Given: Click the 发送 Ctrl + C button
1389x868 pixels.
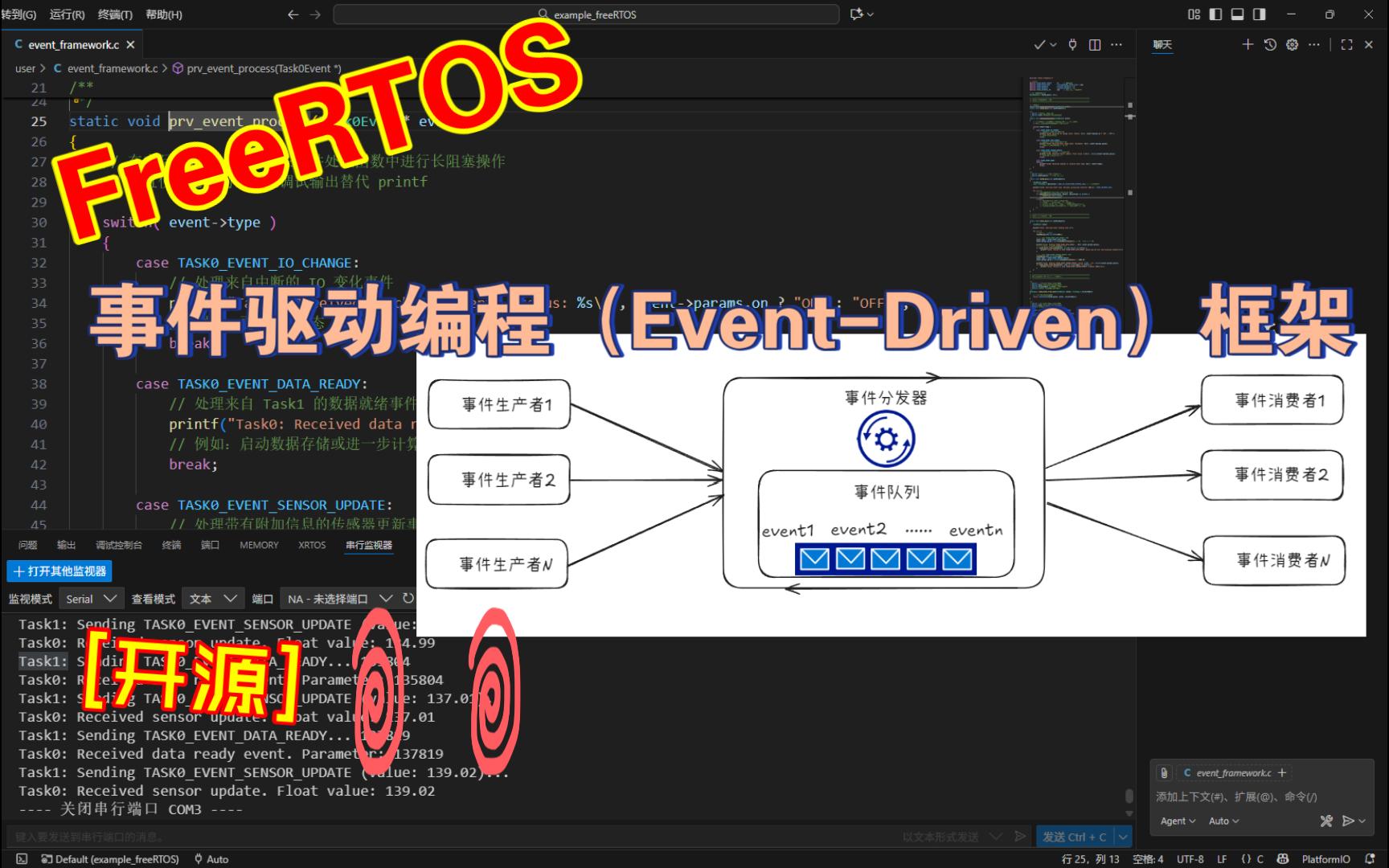Looking at the screenshot, I should (1074, 837).
